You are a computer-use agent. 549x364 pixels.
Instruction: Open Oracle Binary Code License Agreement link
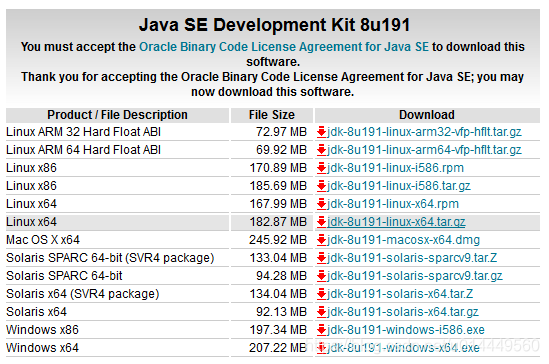pos(284,47)
